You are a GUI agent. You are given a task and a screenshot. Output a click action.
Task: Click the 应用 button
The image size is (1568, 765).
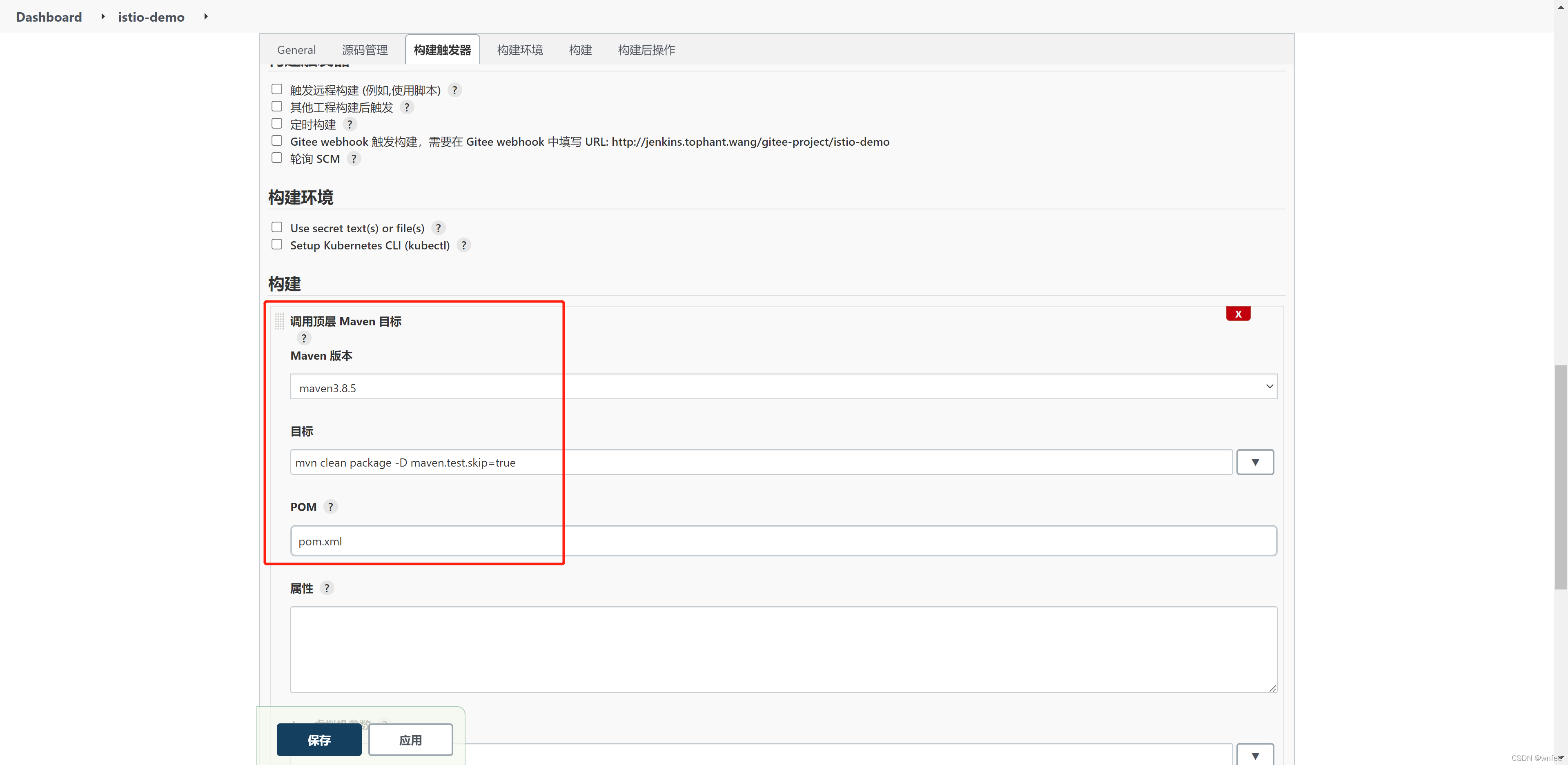(410, 740)
